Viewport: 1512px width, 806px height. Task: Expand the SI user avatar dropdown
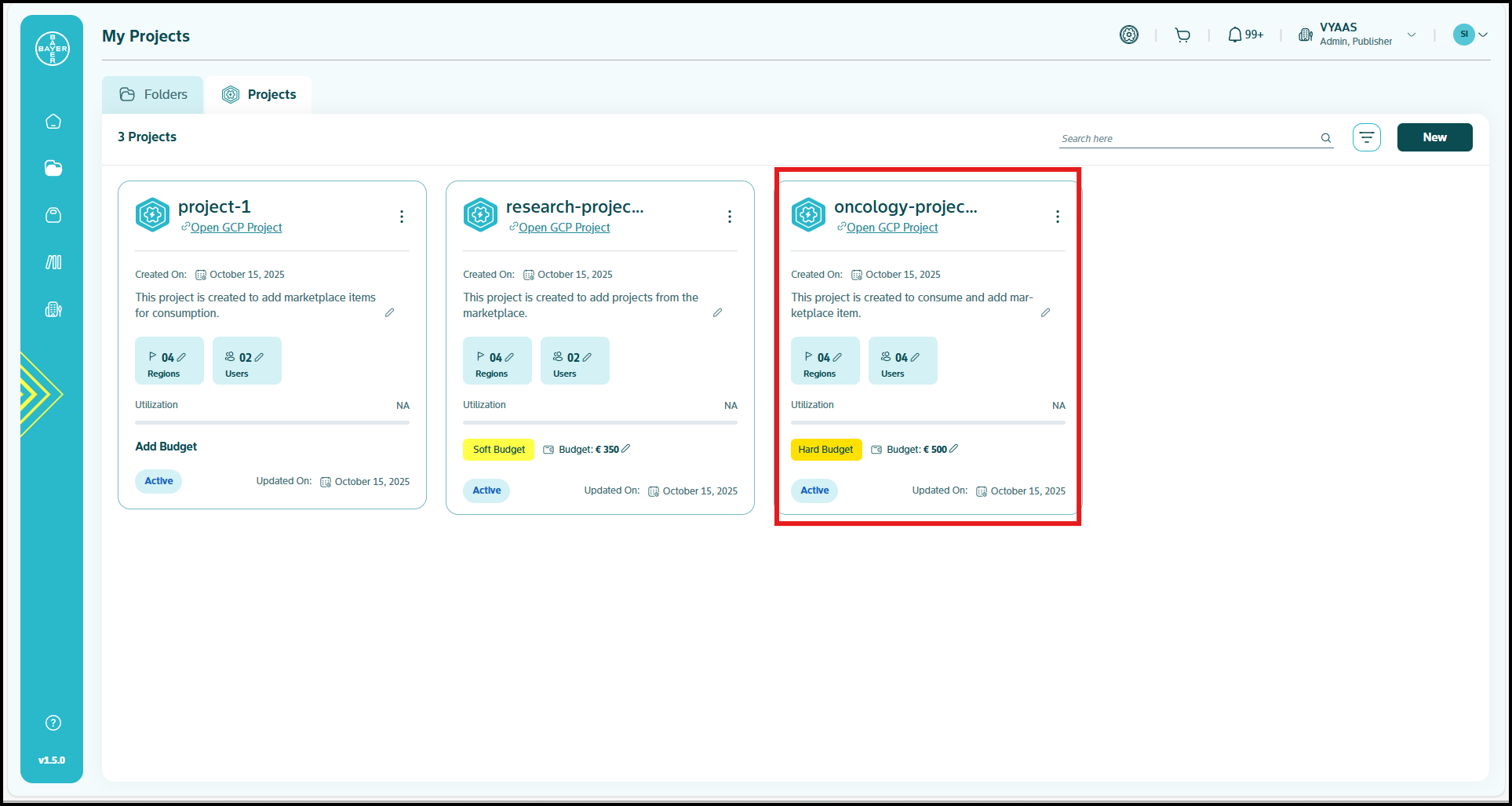1483,35
